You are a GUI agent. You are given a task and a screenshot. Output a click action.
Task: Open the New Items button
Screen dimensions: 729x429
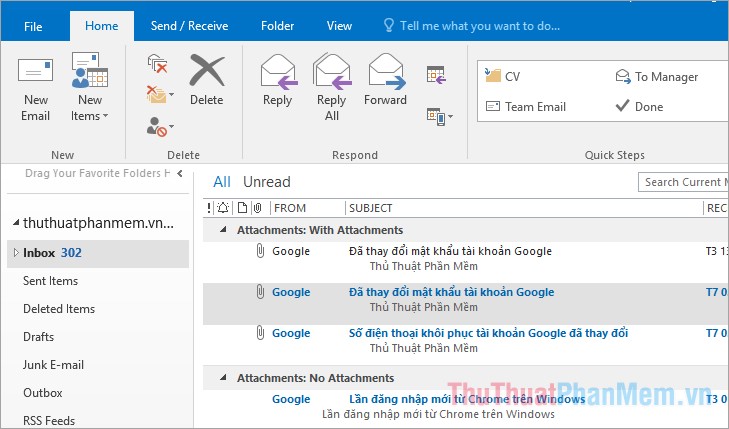pyautogui.click(x=89, y=87)
